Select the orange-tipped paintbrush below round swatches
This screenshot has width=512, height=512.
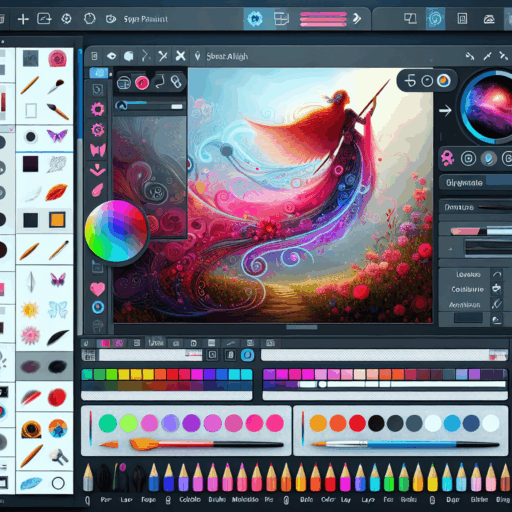(x=207, y=444)
